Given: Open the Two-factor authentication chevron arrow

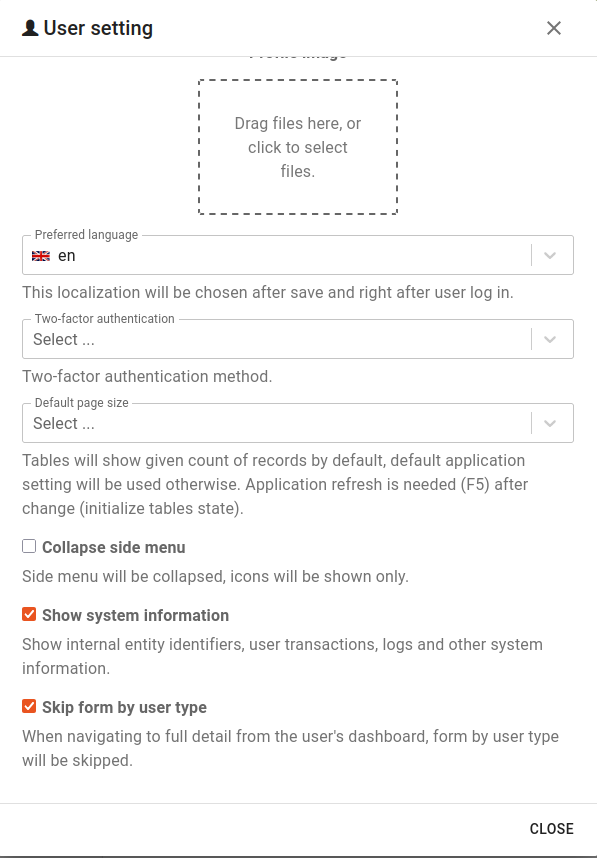Looking at the screenshot, I should pos(550,339).
